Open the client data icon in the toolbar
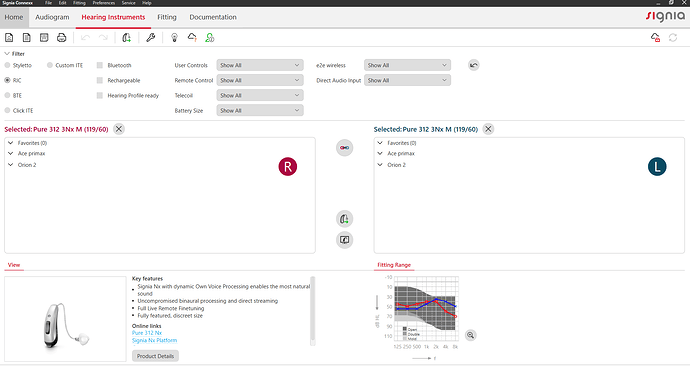Screen dimensions: 690x366 click(9, 38)
